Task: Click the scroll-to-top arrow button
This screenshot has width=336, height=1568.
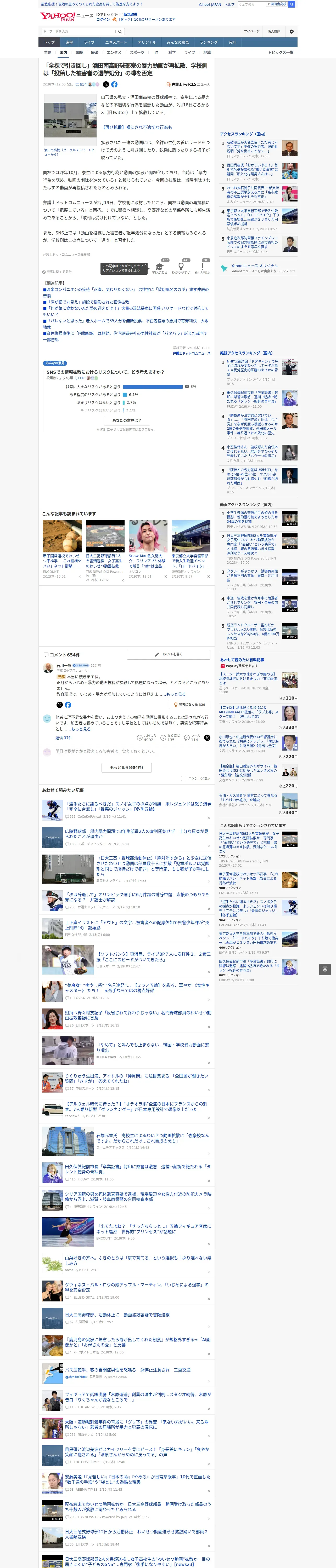Action: coord(325,969)
